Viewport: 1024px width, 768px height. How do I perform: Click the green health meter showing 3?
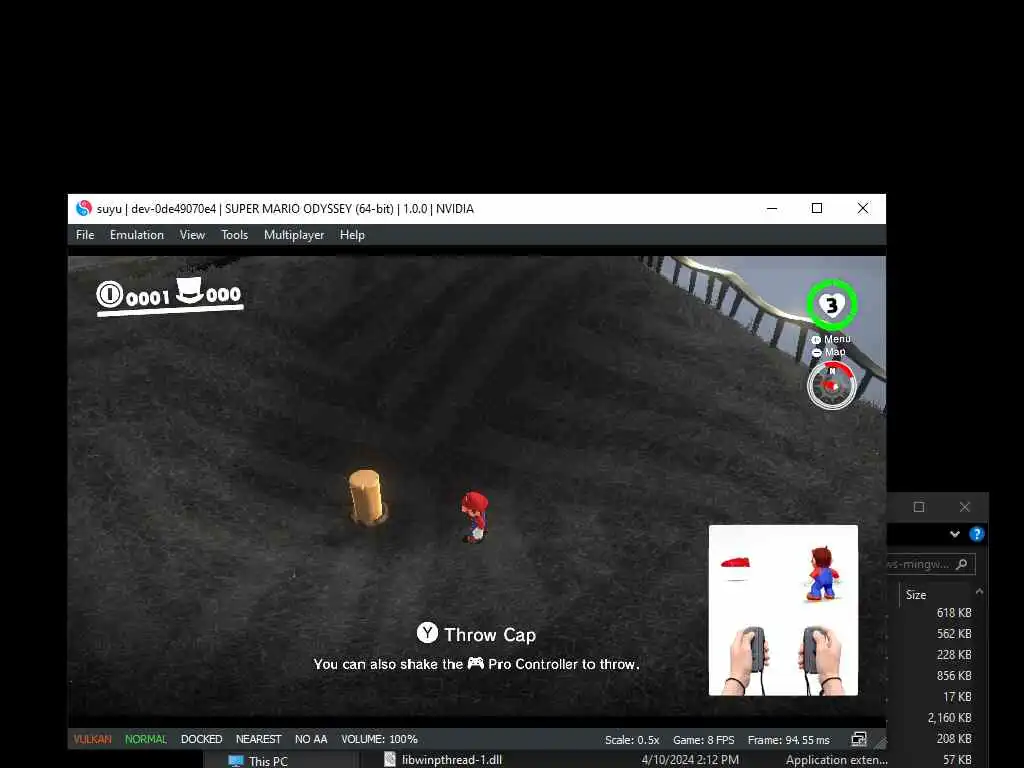click(x=831, y=305)
